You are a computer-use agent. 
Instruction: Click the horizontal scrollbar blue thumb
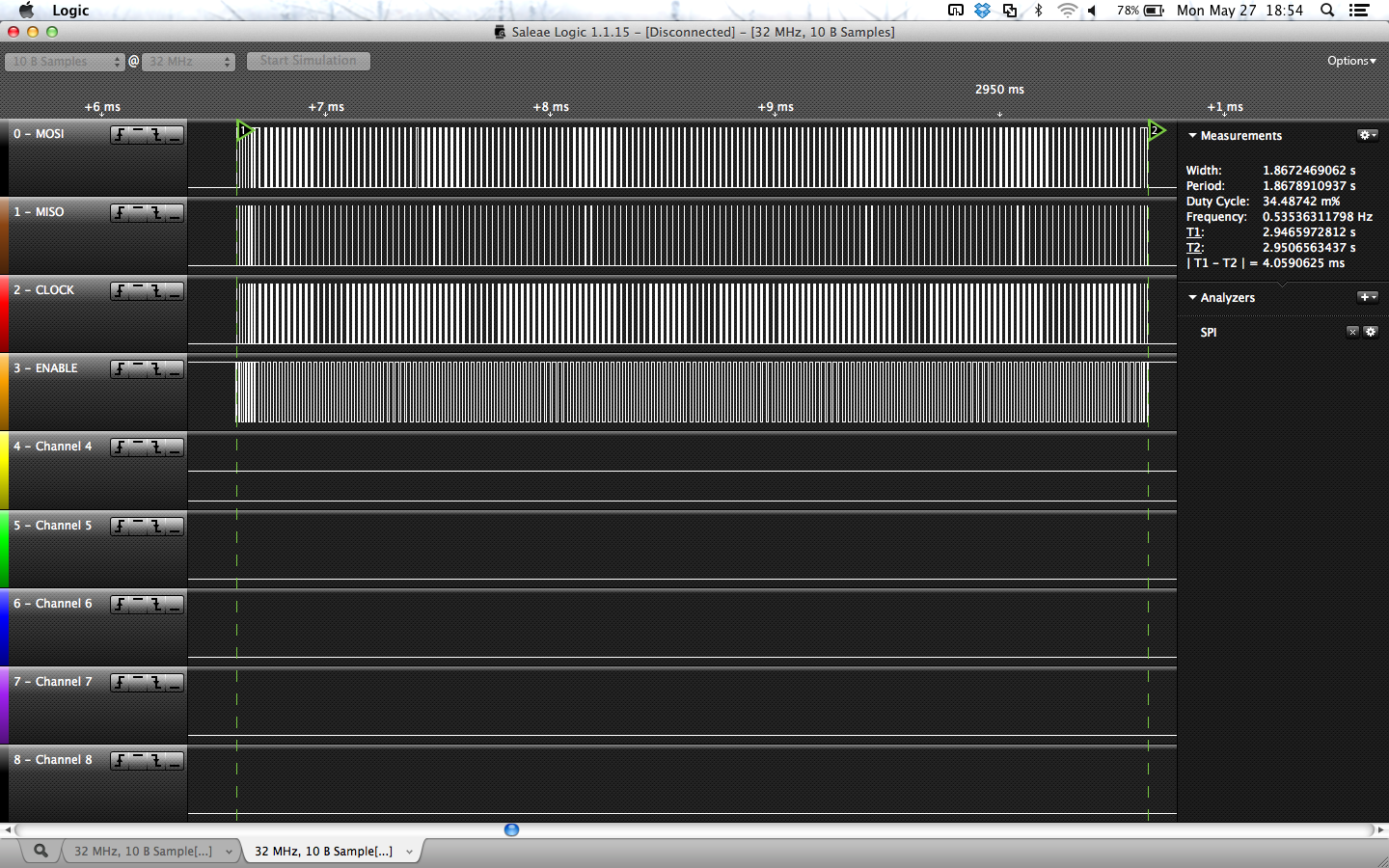511,829
